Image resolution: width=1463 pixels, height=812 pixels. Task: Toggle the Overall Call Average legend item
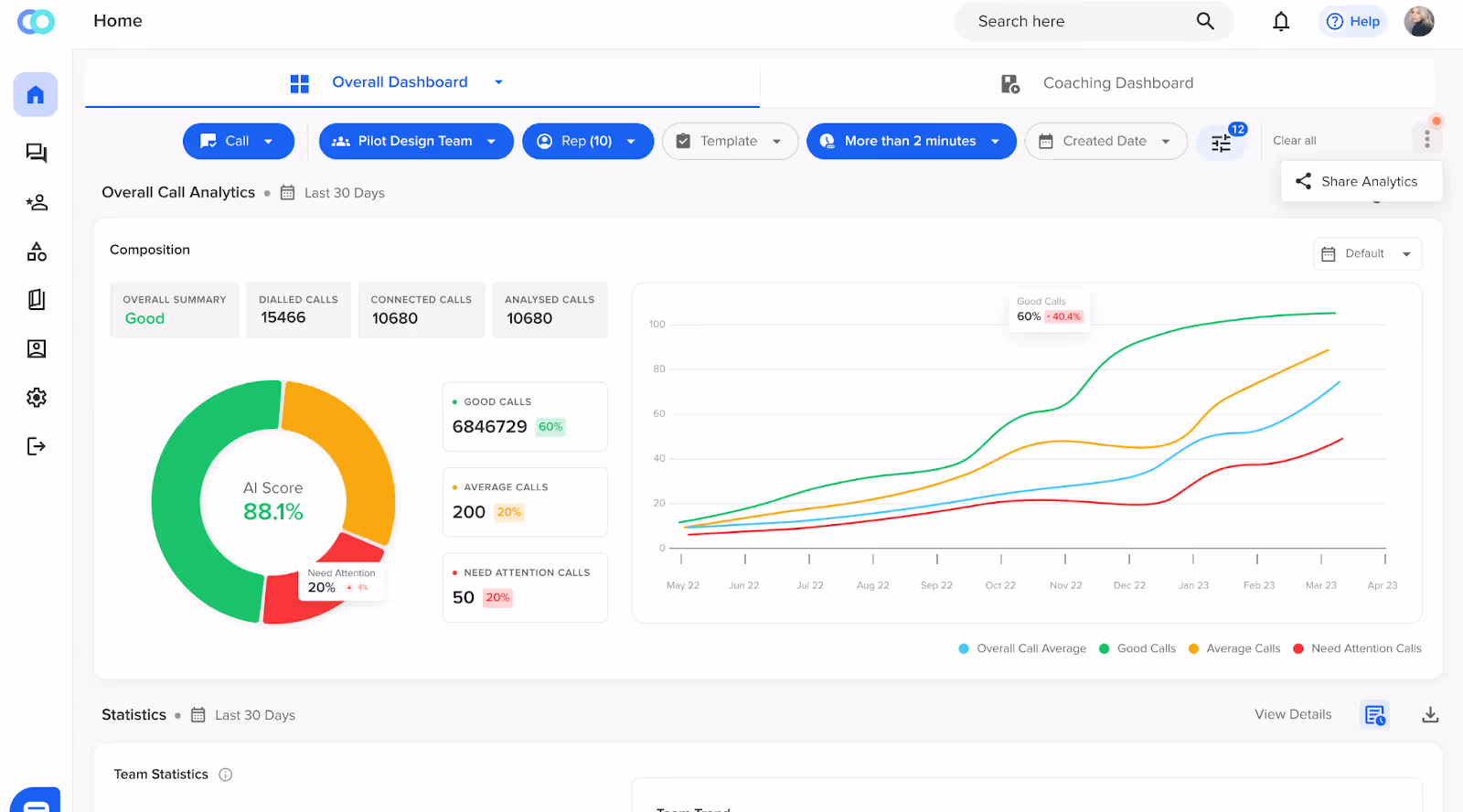1022,648
